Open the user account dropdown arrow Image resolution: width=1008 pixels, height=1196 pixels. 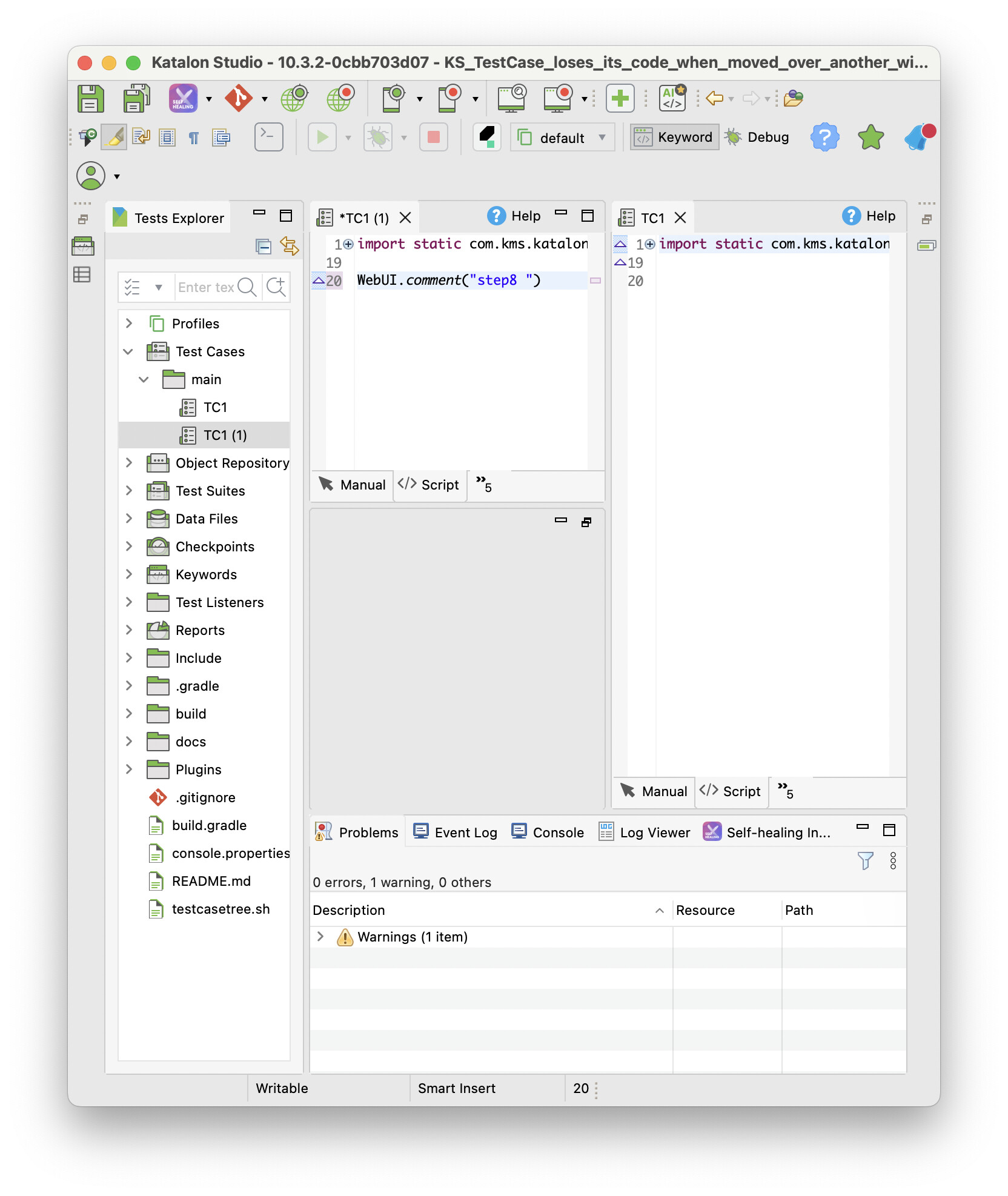[x=117, y=177]
